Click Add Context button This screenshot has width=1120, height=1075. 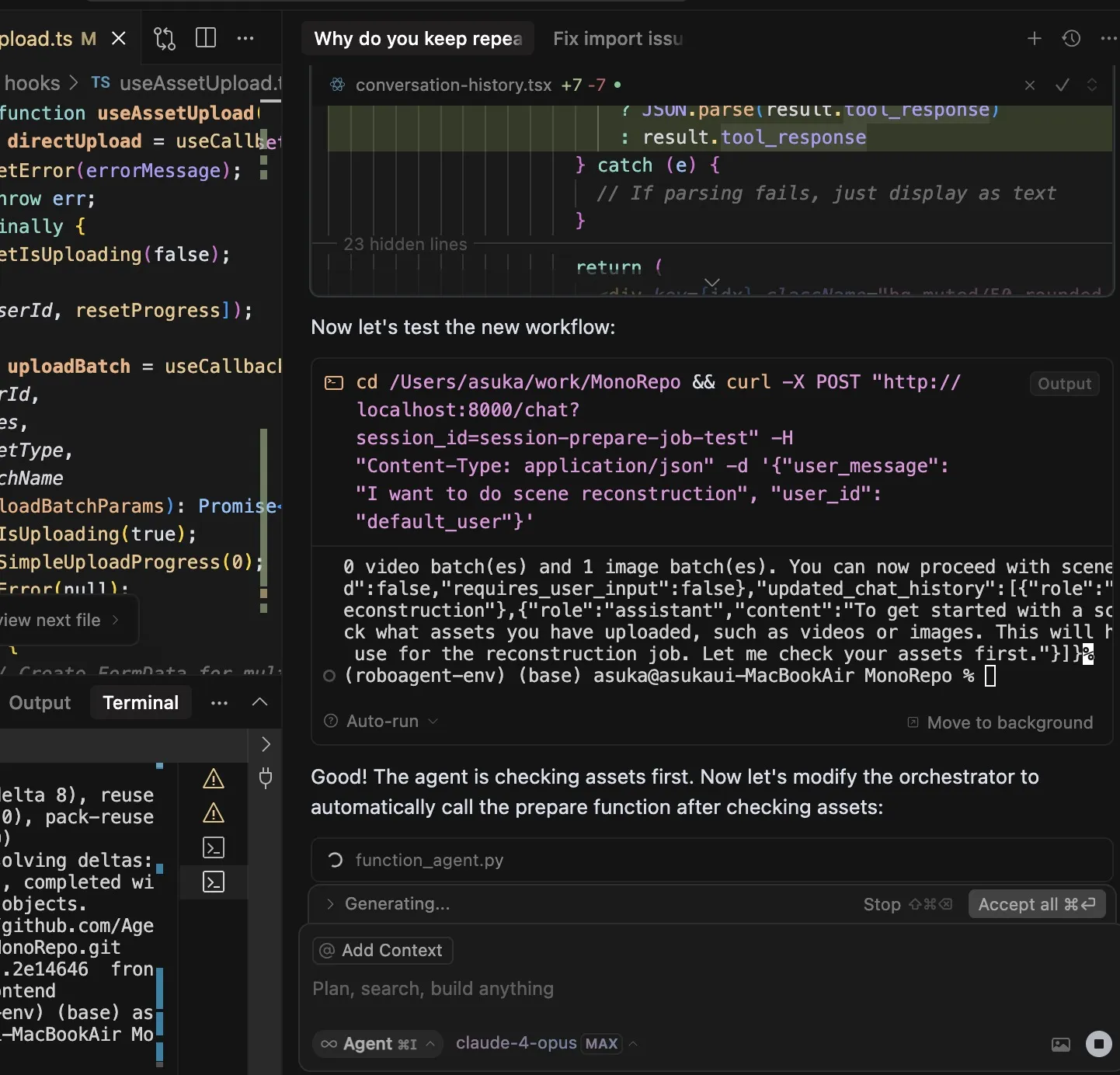tap(382, 950)
